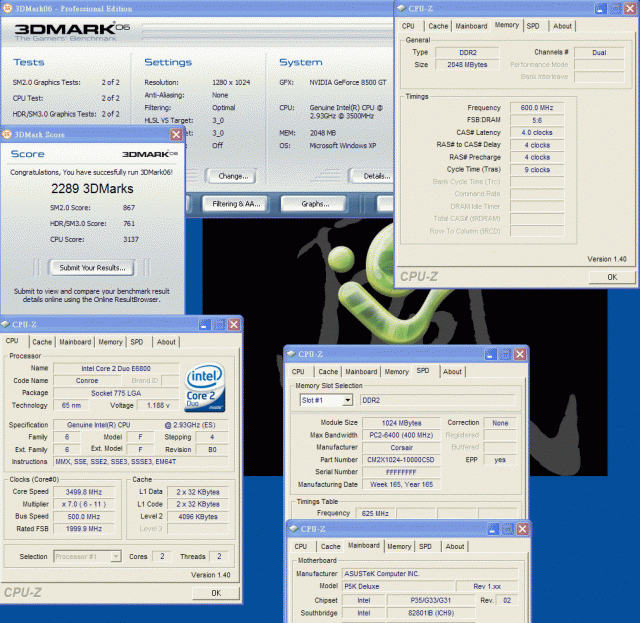
Task: Click the P5K Deluxe model field
Action: (398, 586)
